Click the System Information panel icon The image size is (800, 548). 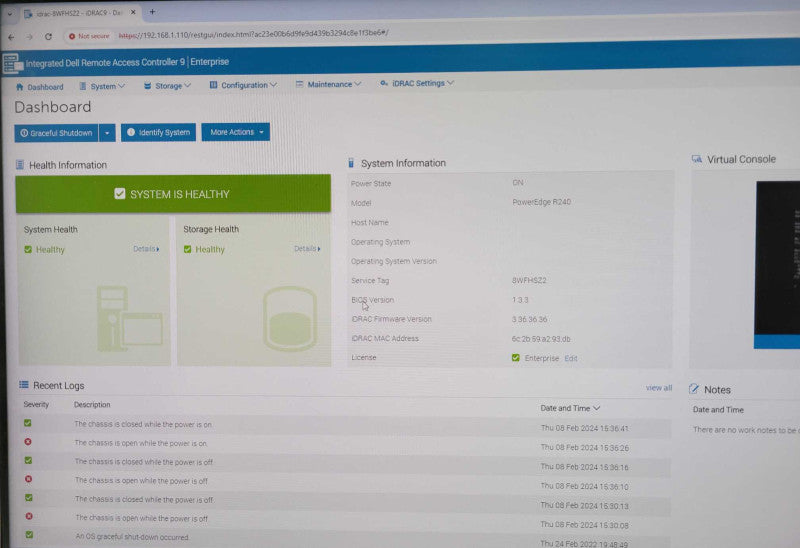coord(351,163)
